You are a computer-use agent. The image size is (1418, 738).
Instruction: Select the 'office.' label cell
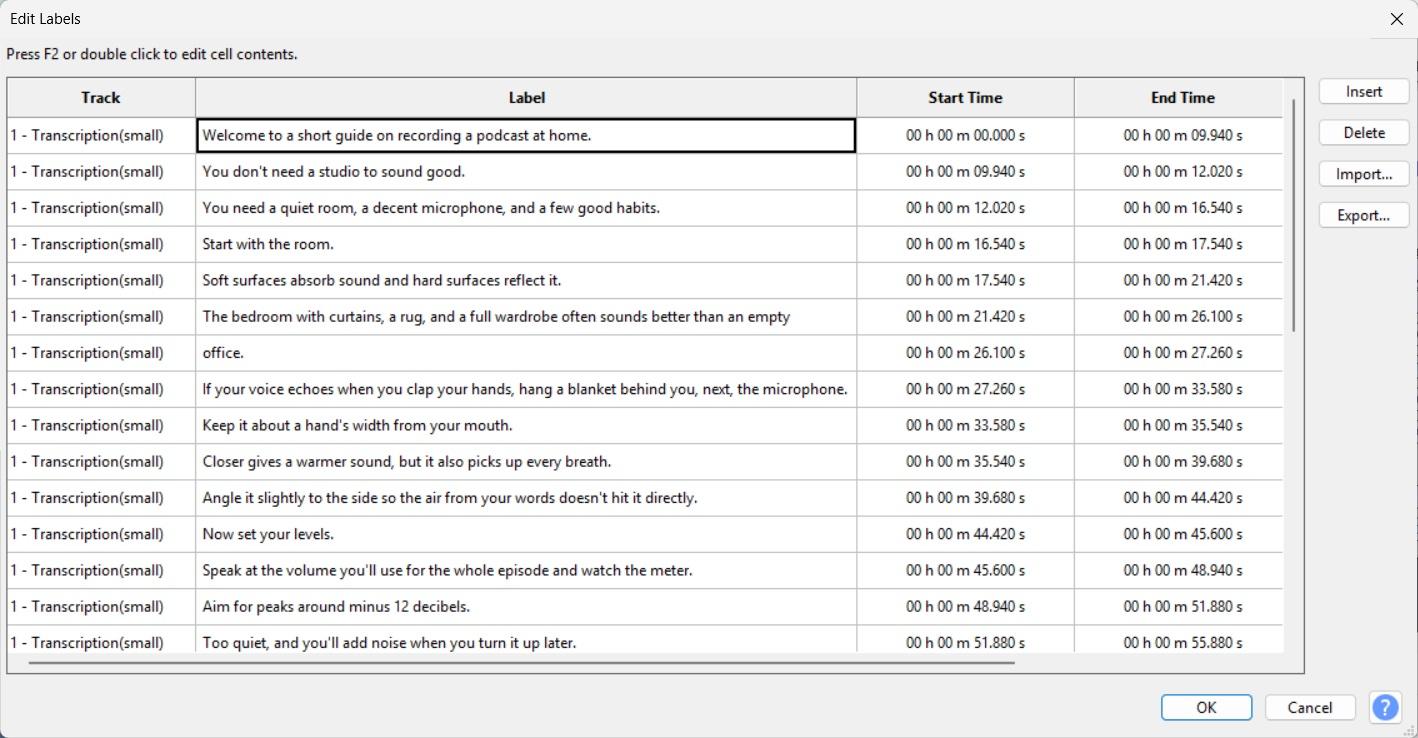[x=526, y=353]
